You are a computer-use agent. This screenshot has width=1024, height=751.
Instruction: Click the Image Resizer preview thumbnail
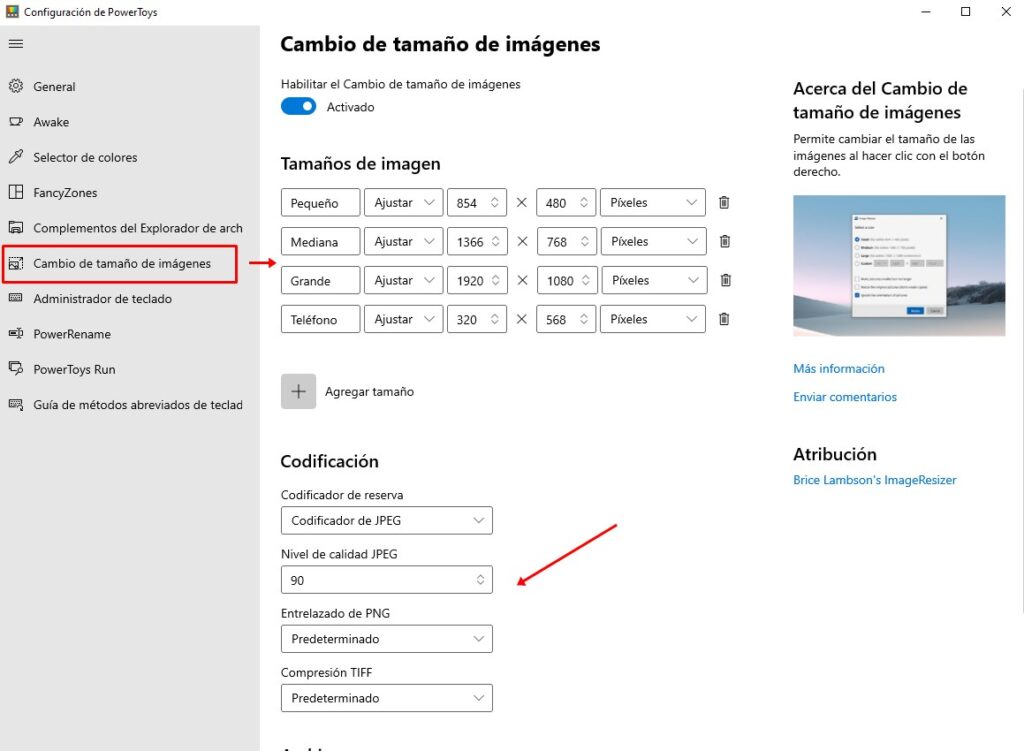coord(899,266)
